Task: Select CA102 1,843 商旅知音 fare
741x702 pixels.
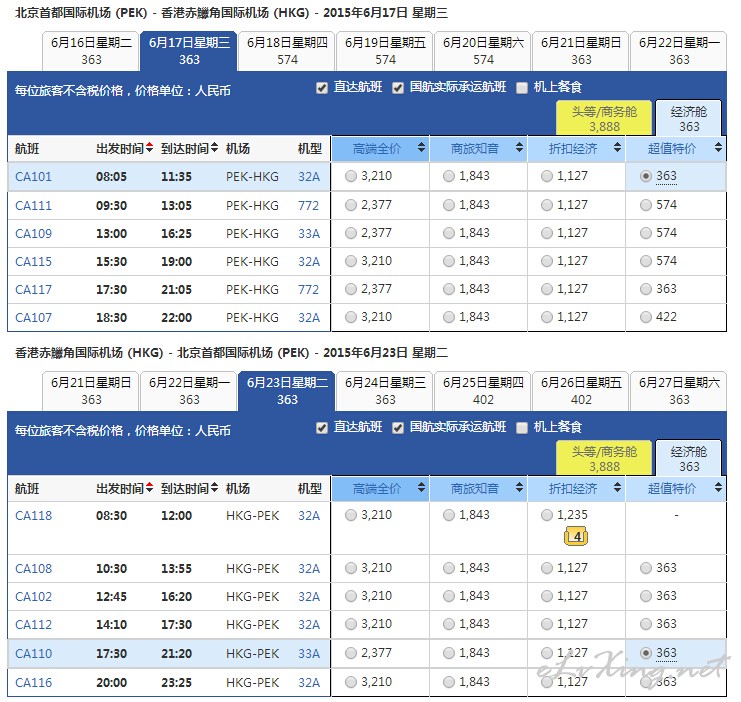Action: pyautogui.click(x=449, y=596)
